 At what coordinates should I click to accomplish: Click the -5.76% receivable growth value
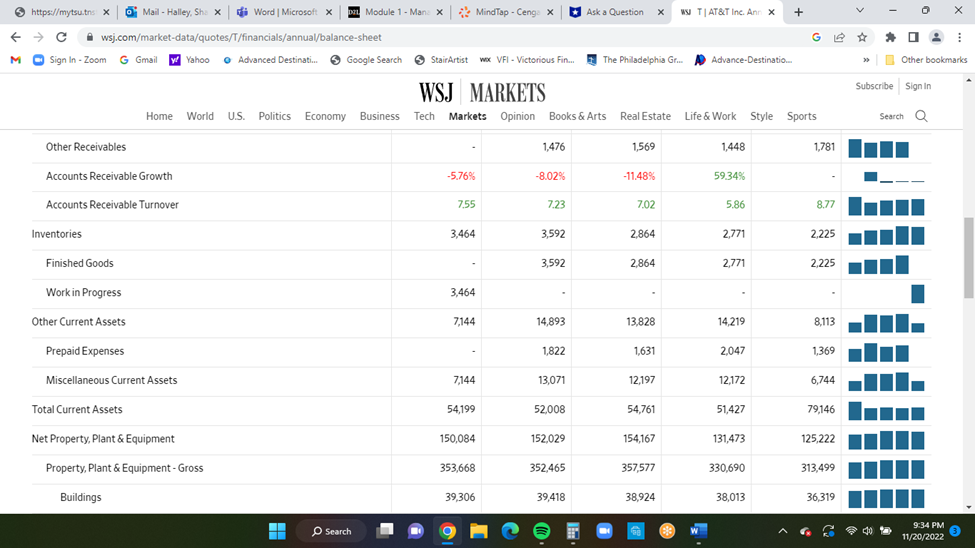click(461, 176)
